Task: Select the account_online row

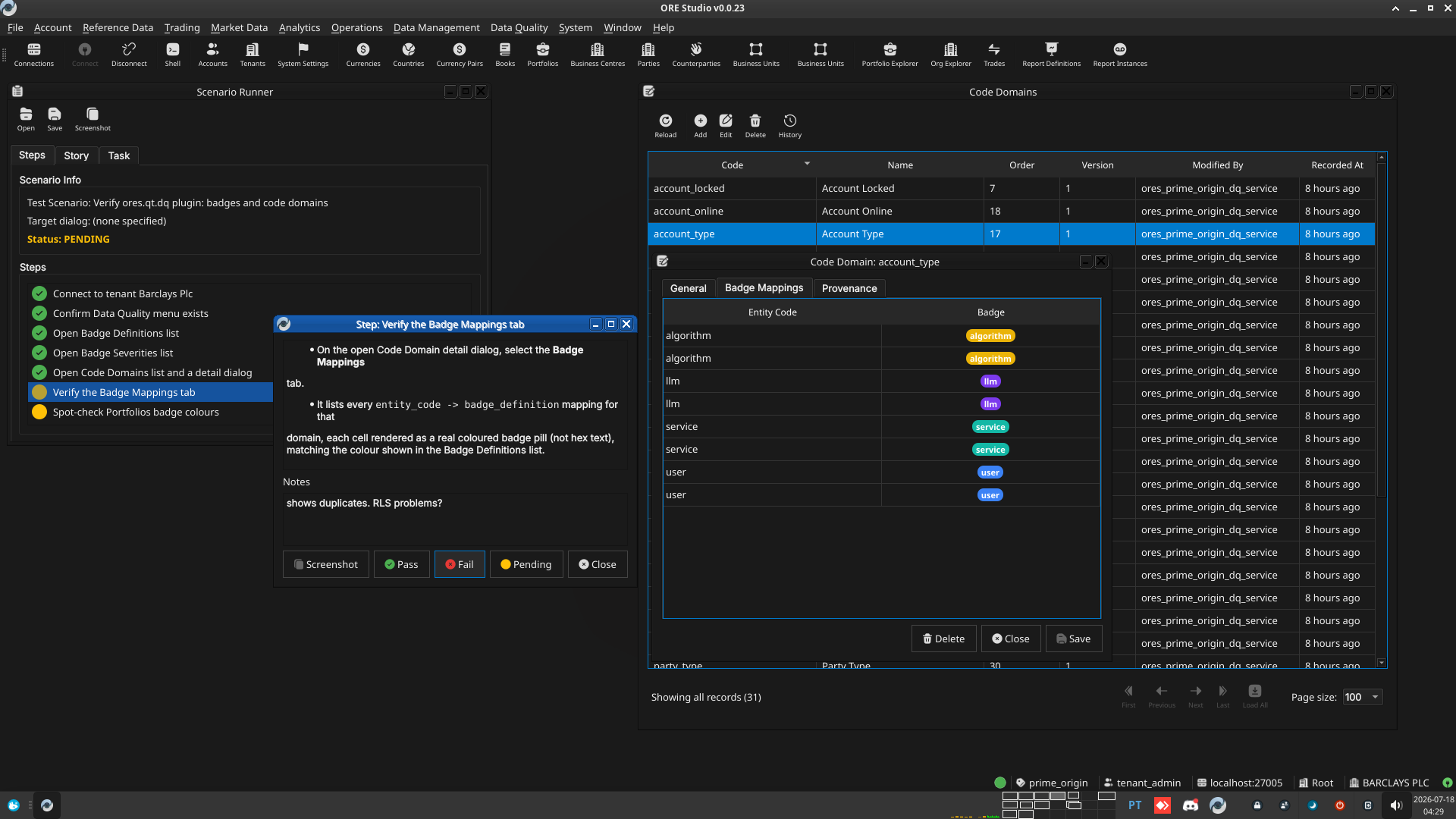Action: point(1012,211)
